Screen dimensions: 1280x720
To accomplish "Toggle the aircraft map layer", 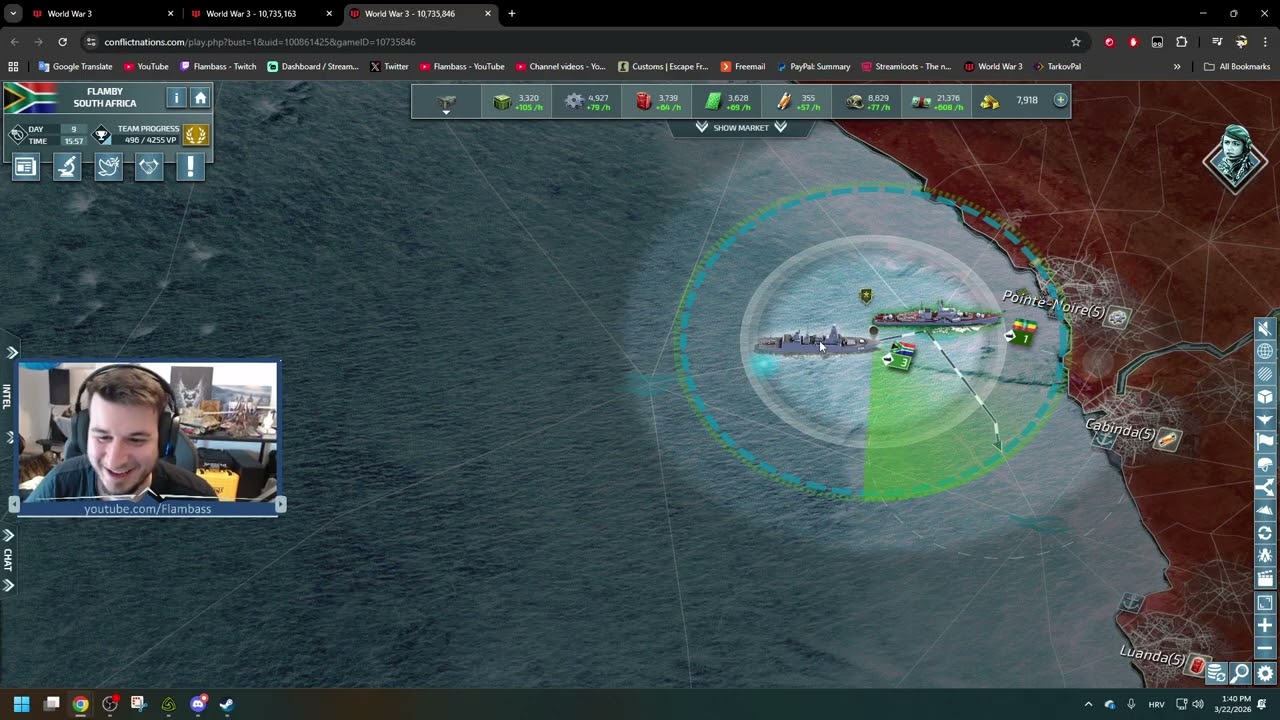I will (x=1265, y=419).
